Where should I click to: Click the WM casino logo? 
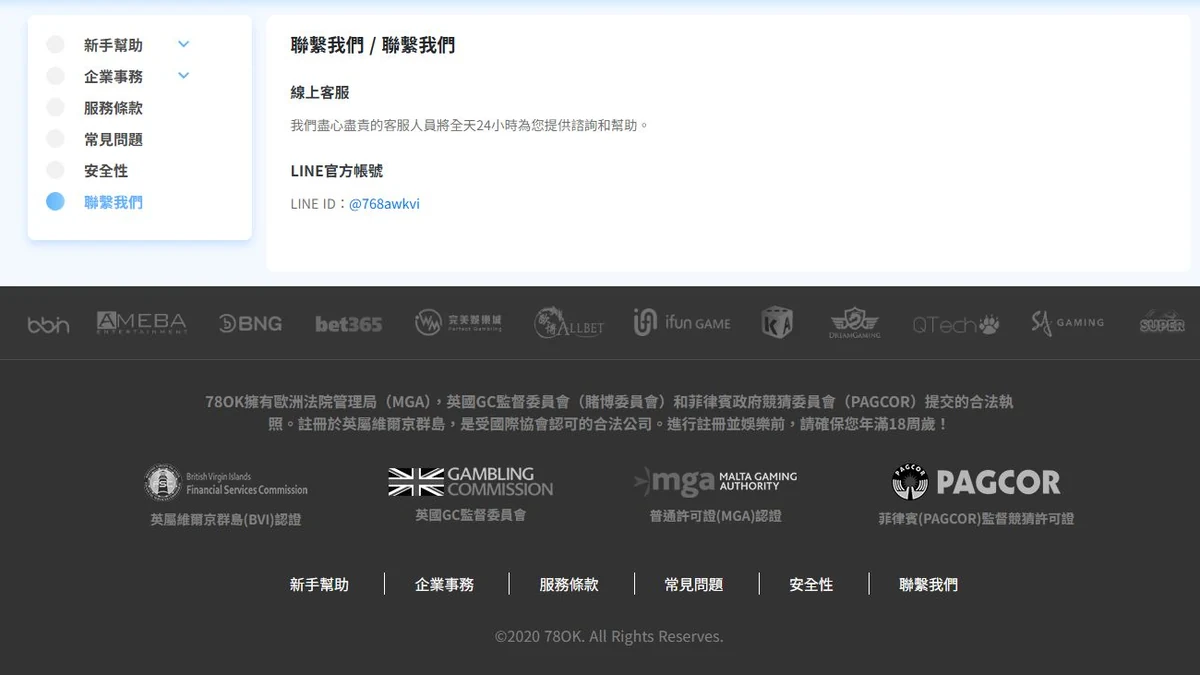[458, 323]
